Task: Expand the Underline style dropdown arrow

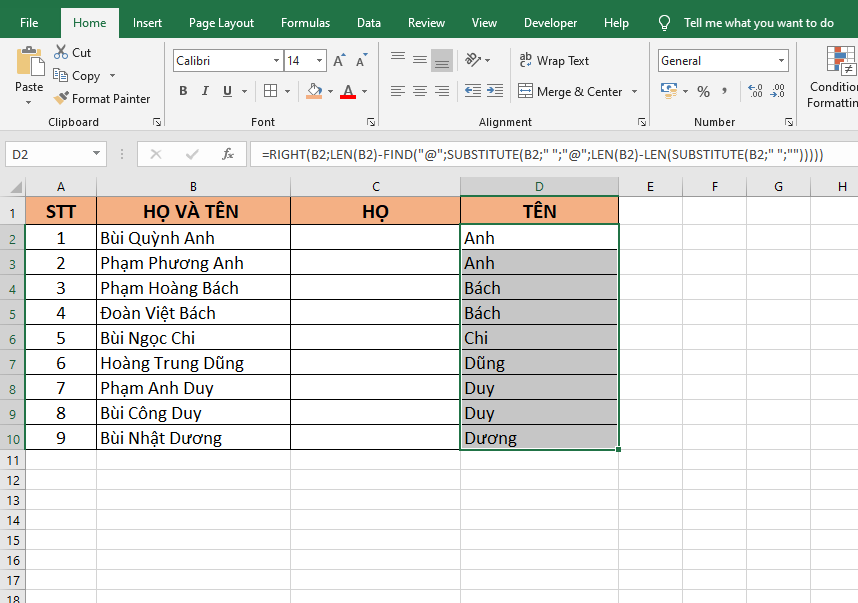Action: (x=245, y=91)
